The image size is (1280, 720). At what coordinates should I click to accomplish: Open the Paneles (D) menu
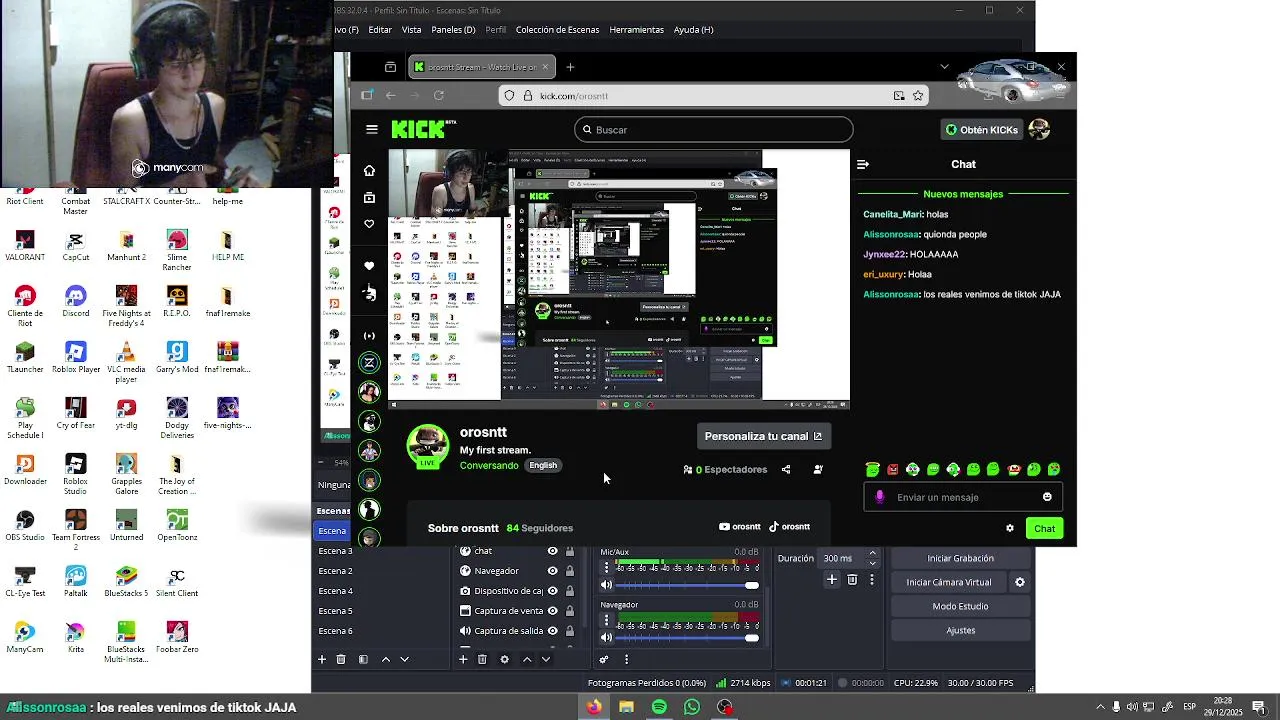453,30
